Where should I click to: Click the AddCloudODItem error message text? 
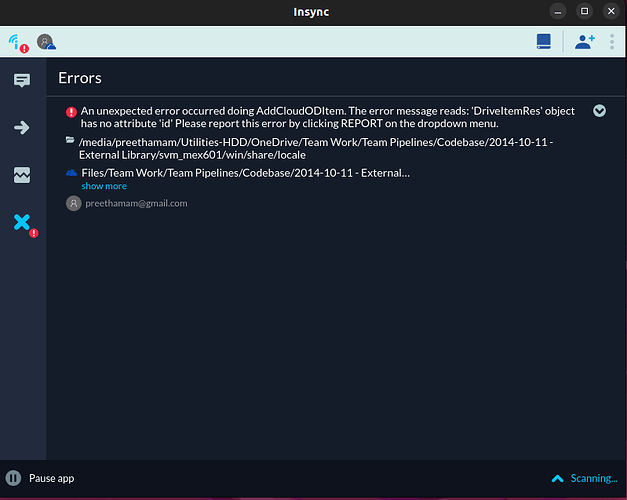pyautogui.click(x=327, y=117)
